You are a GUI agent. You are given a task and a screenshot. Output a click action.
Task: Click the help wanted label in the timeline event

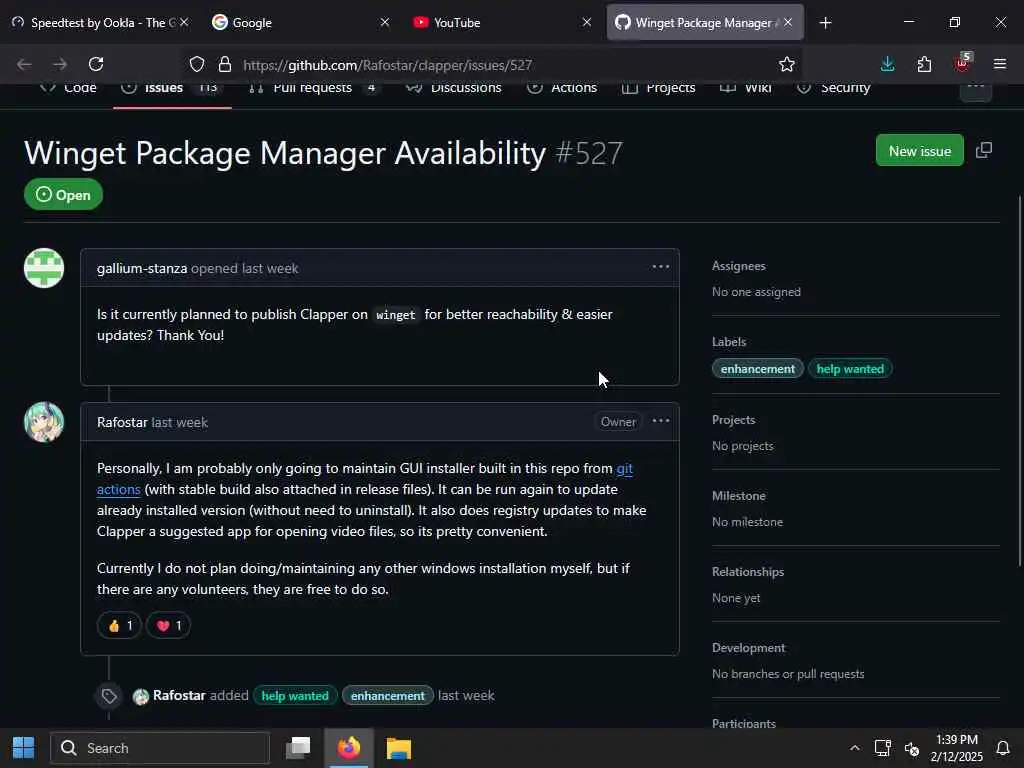(295, 696)
